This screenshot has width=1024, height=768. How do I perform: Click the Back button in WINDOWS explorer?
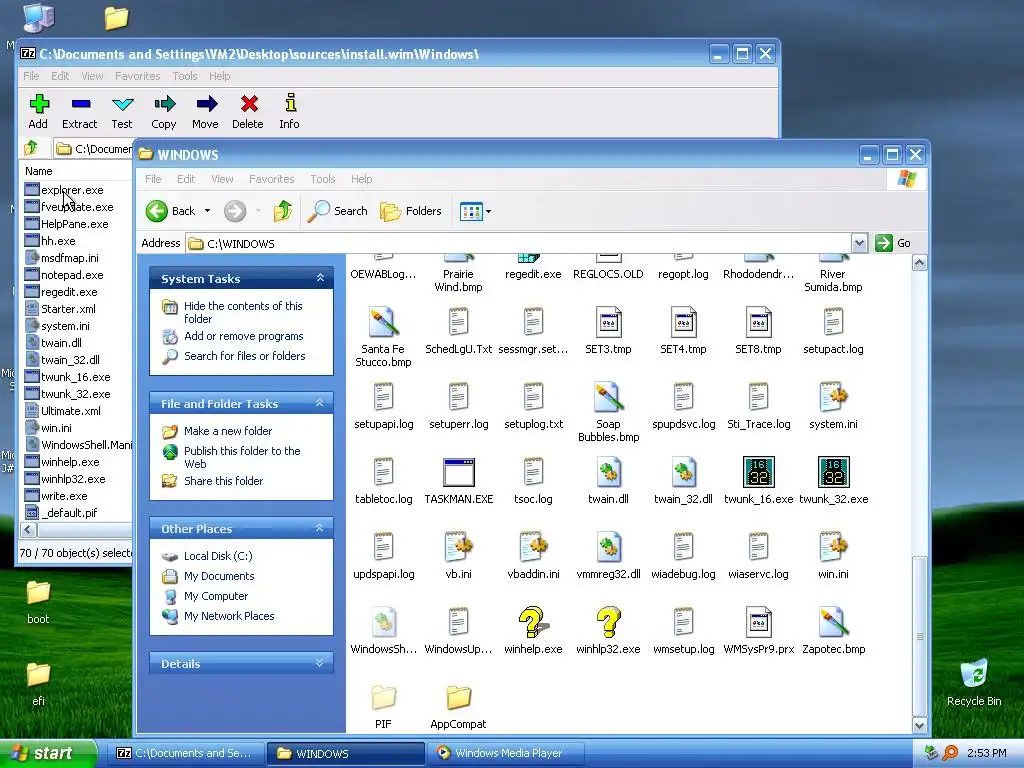(170, 211)
